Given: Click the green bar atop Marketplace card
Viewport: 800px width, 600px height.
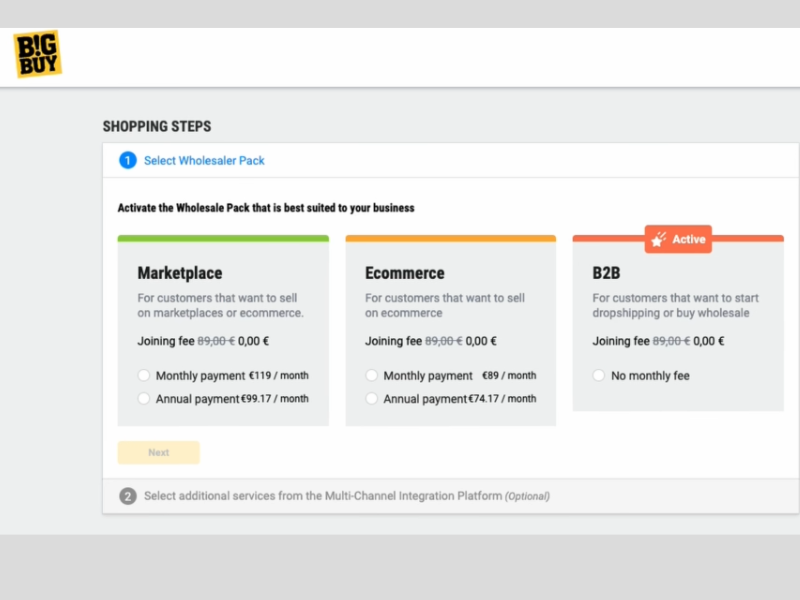Looking at the screenshot, I should [x=223, y=238].
